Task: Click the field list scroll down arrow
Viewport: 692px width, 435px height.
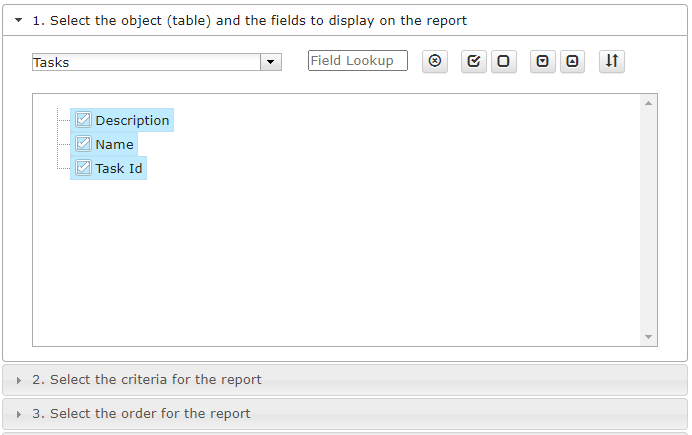Action: (x=648, y=337)
